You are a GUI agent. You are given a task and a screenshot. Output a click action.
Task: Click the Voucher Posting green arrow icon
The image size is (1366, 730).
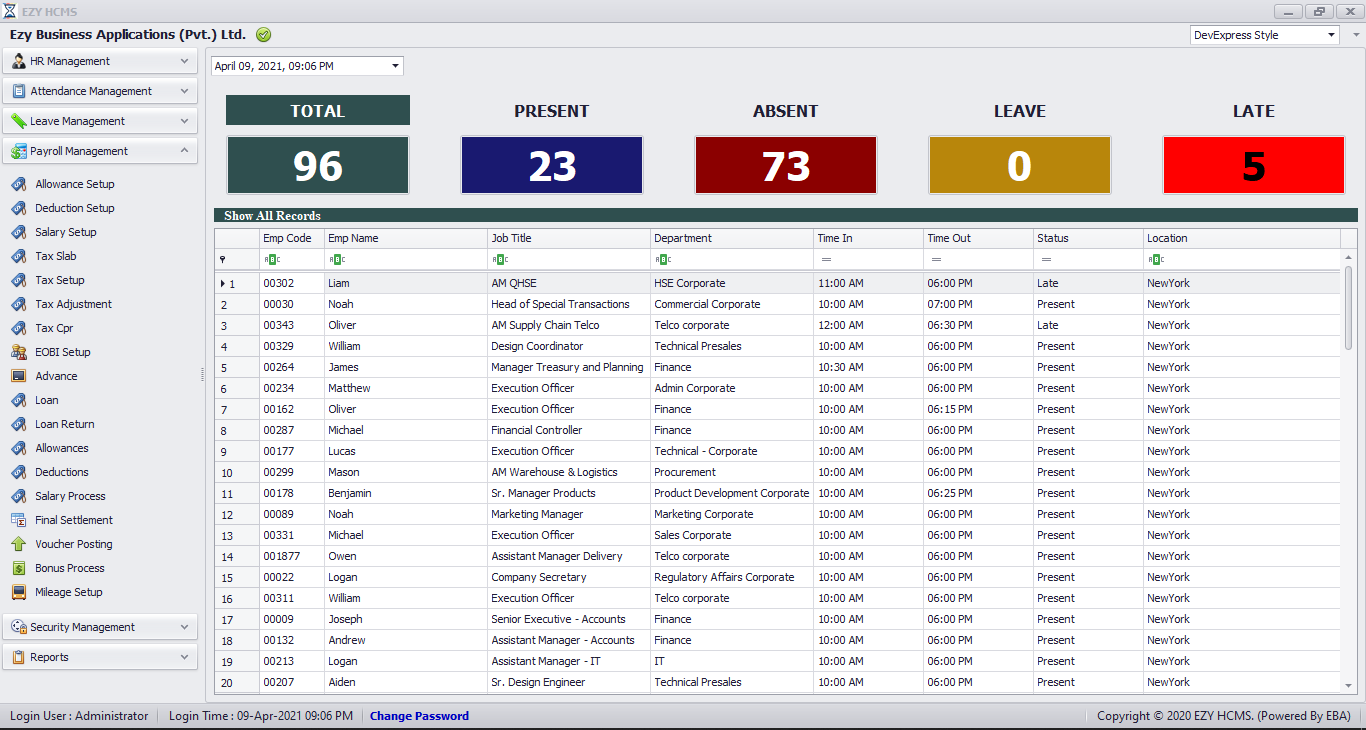point(18,544)
